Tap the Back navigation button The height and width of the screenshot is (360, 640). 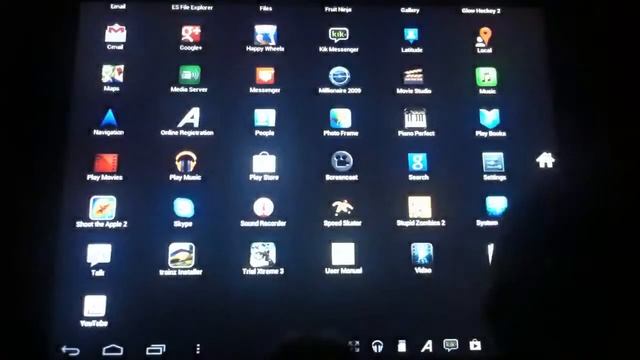[x=70, y=350]
